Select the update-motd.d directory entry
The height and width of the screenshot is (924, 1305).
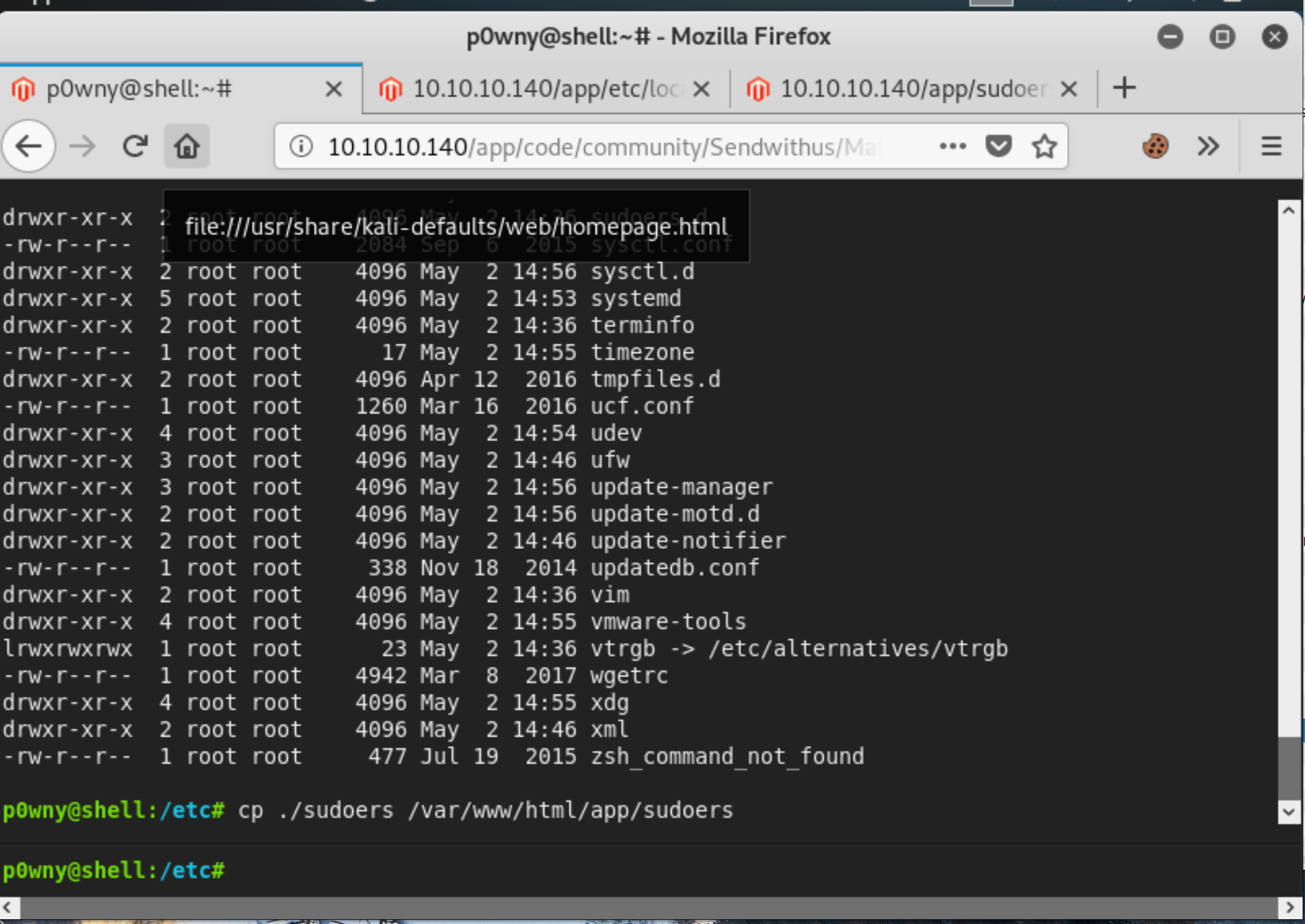pyautogui.click(x=675, y=514)
